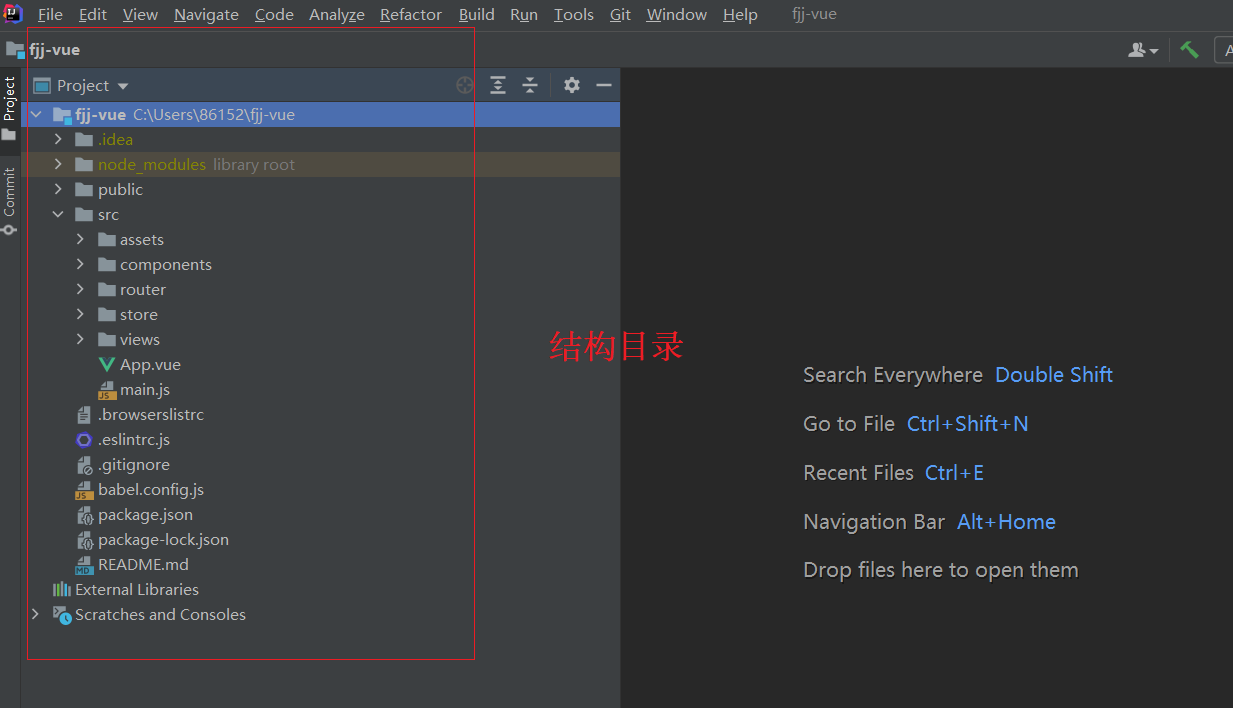
Task: Expand the store folder
Action: pos(80,315)
